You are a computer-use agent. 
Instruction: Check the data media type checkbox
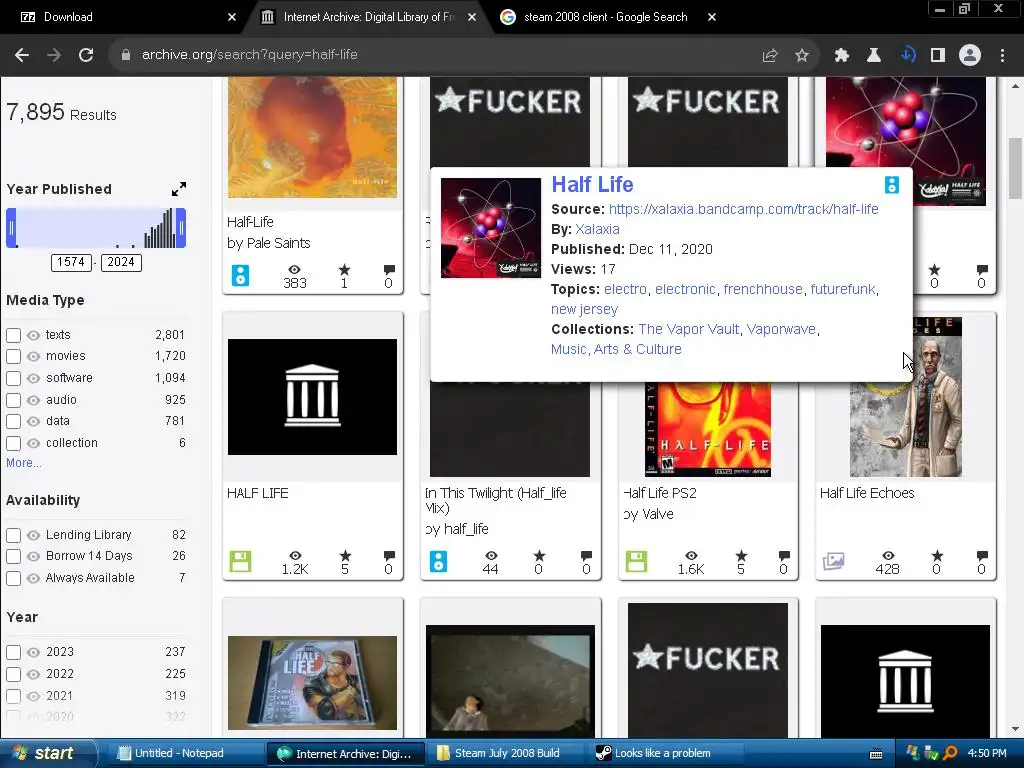coord(13,421)
